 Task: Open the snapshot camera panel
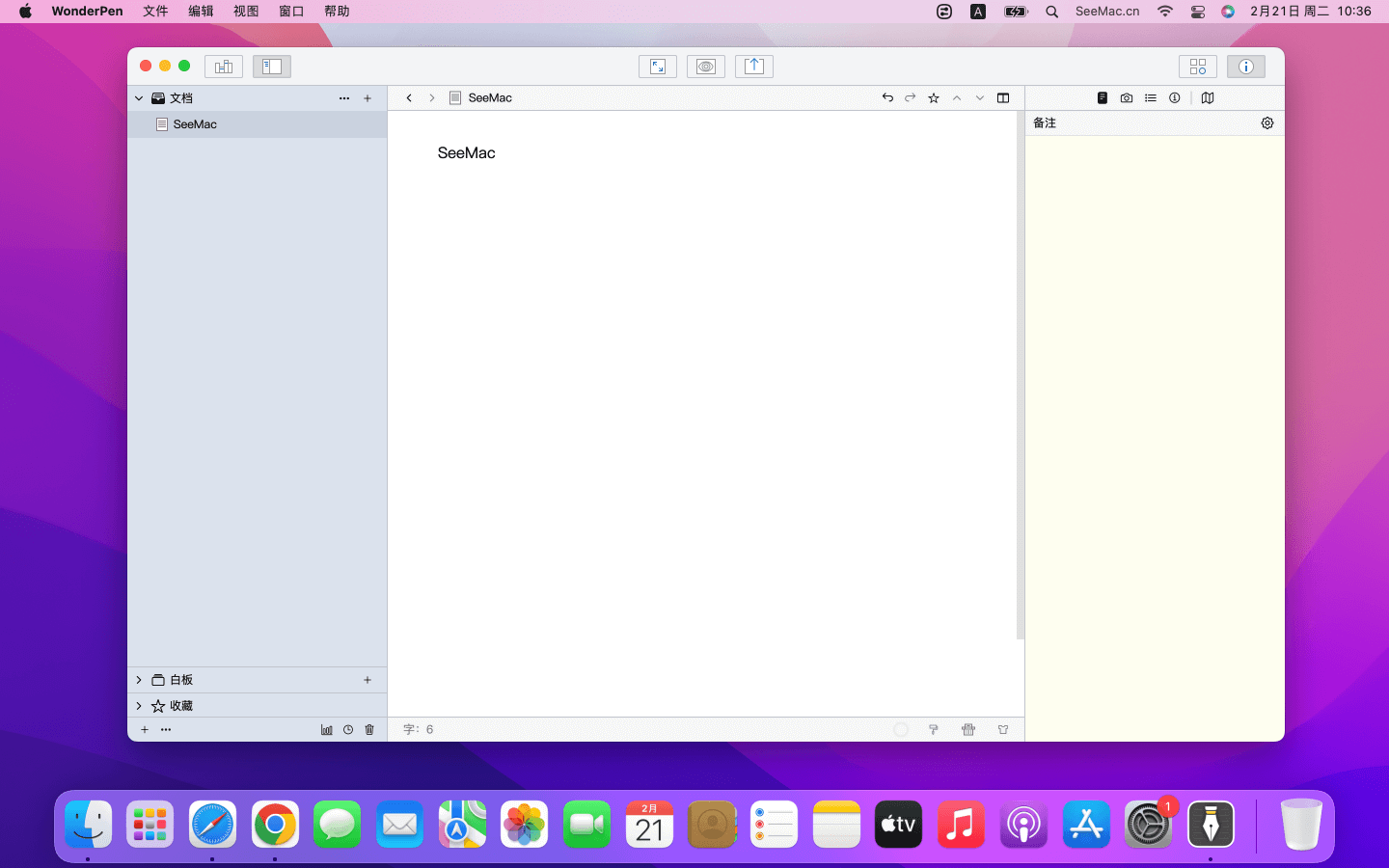coord(1127,98)
